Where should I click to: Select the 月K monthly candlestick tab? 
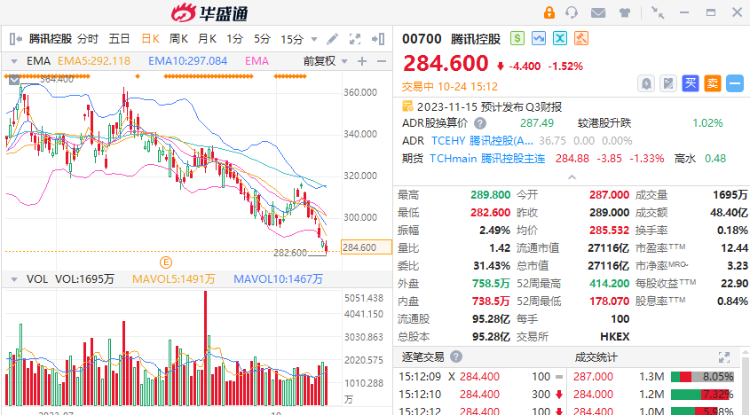(x=207, y=39)
